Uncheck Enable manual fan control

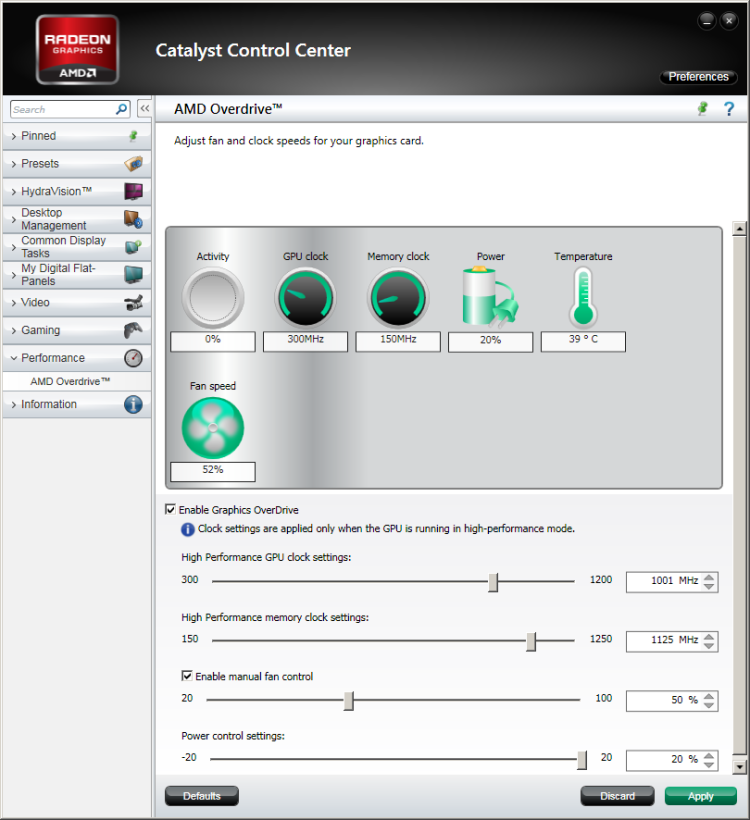coord(187,676)
